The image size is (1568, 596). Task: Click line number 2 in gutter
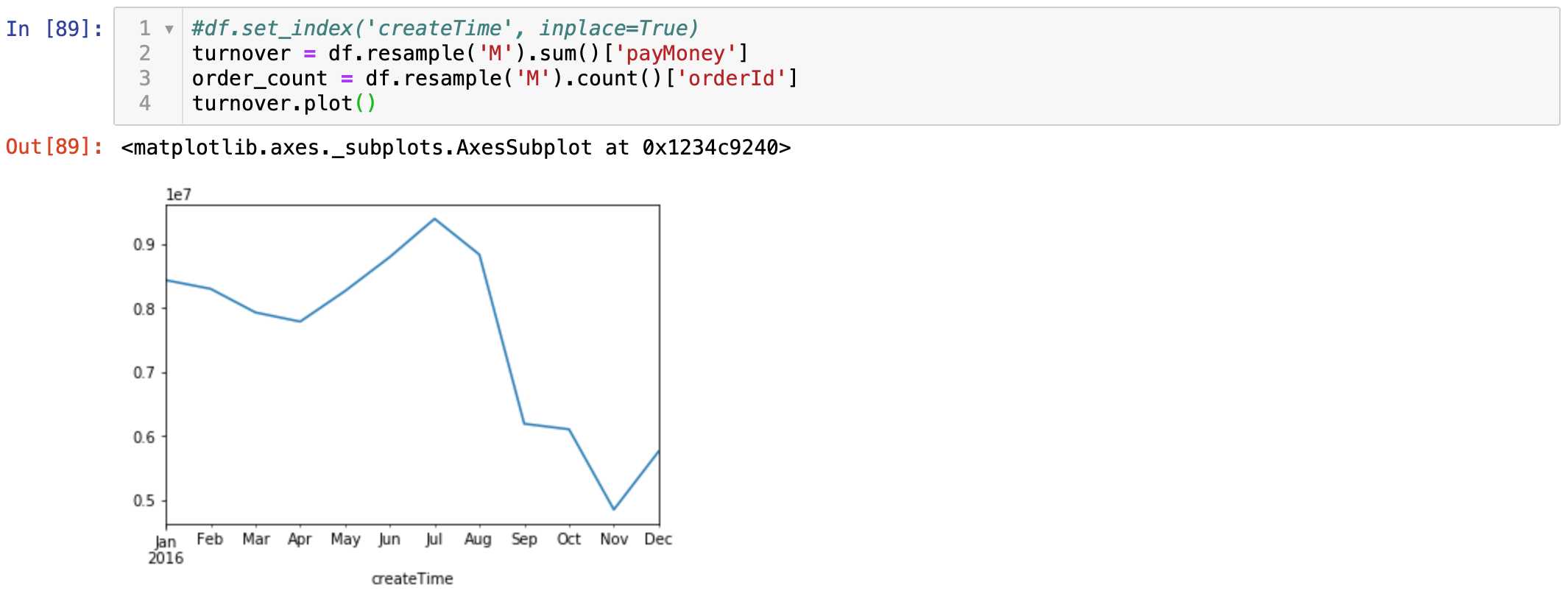click(x=145, y=53)
